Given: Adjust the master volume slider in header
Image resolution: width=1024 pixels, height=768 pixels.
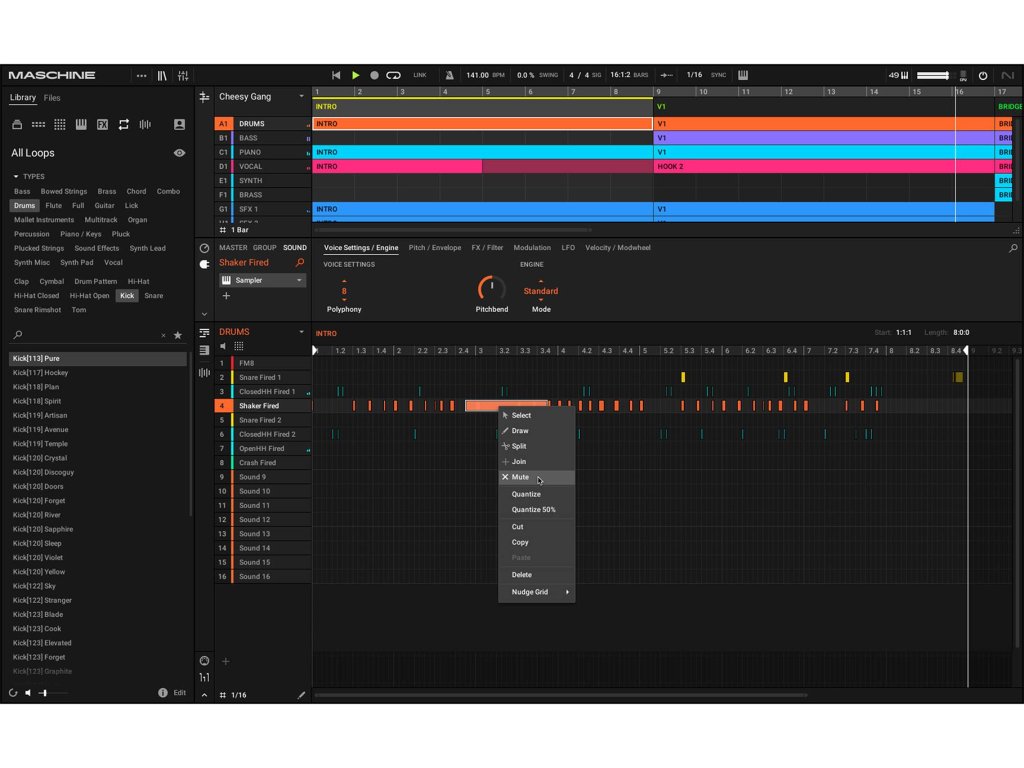Looking at the screenshot, I should point(933,76).
